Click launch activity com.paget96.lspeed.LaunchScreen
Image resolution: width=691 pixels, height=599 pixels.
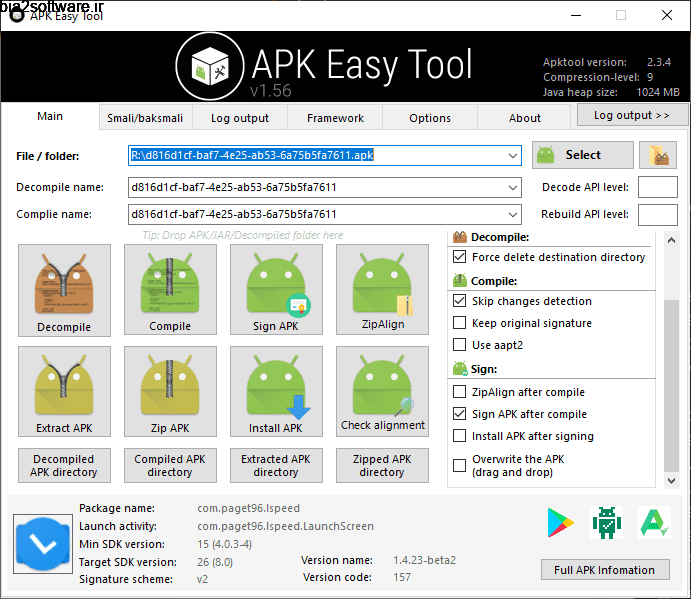286,526
